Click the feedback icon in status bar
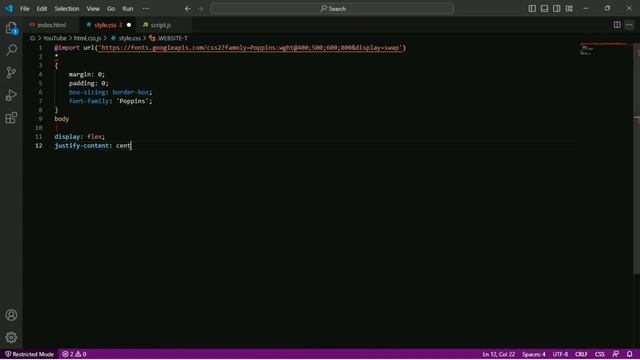 coord(616,354)
